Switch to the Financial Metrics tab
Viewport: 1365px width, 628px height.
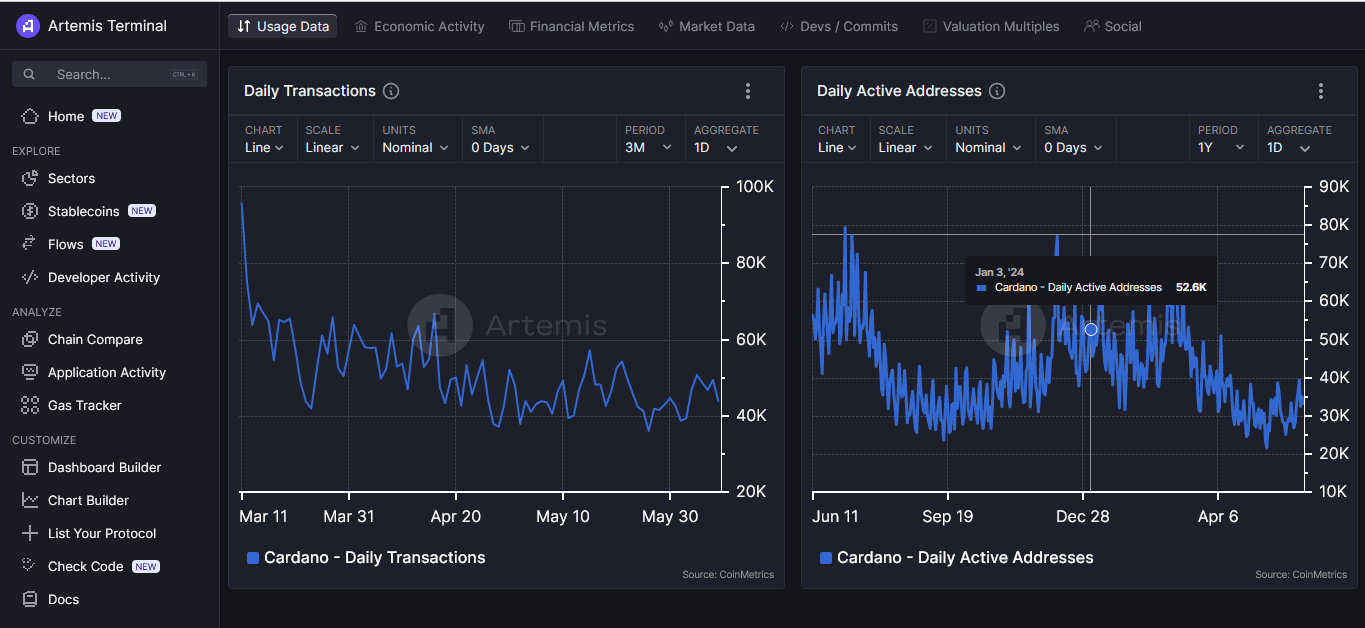[x=571, y=26]
